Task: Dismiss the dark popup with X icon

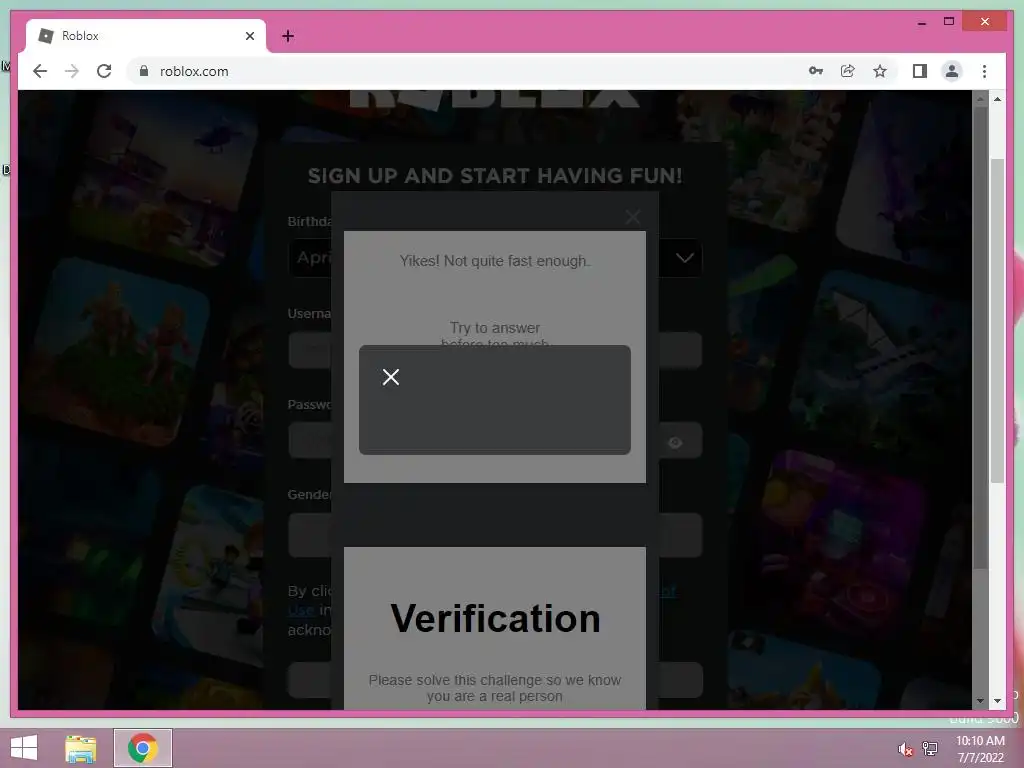Action: [391, 377]
